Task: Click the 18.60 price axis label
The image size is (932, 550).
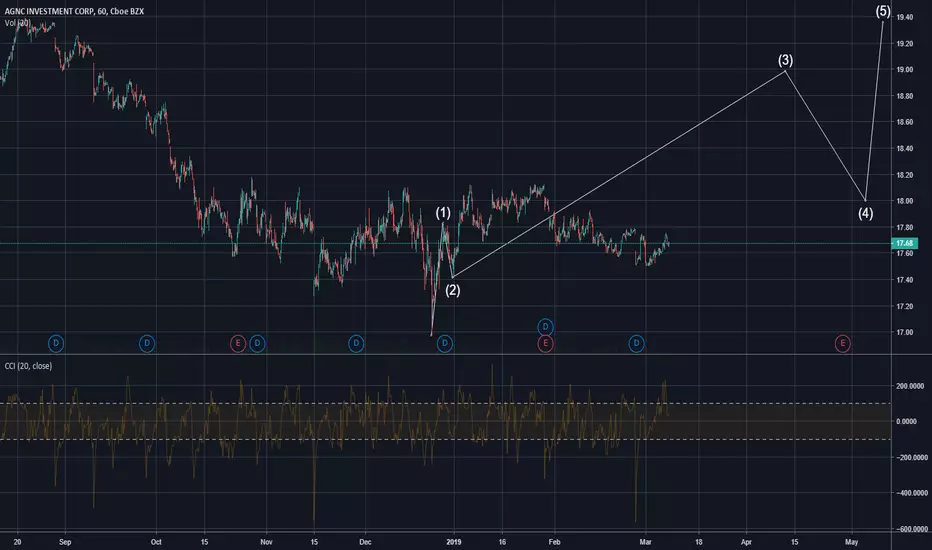Action: [x=905, y=122]
